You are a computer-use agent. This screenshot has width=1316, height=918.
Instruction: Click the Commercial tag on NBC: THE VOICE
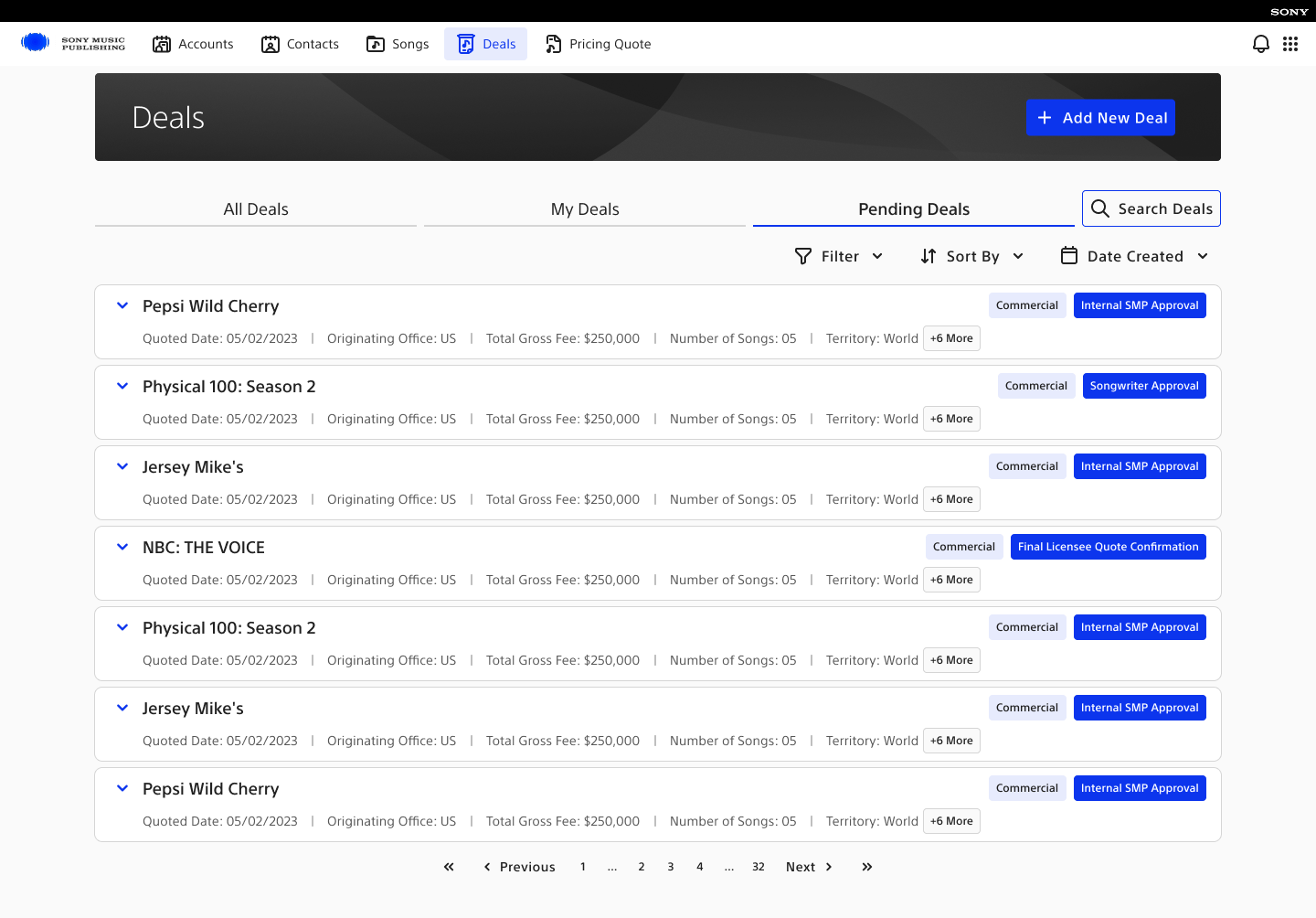964,547
